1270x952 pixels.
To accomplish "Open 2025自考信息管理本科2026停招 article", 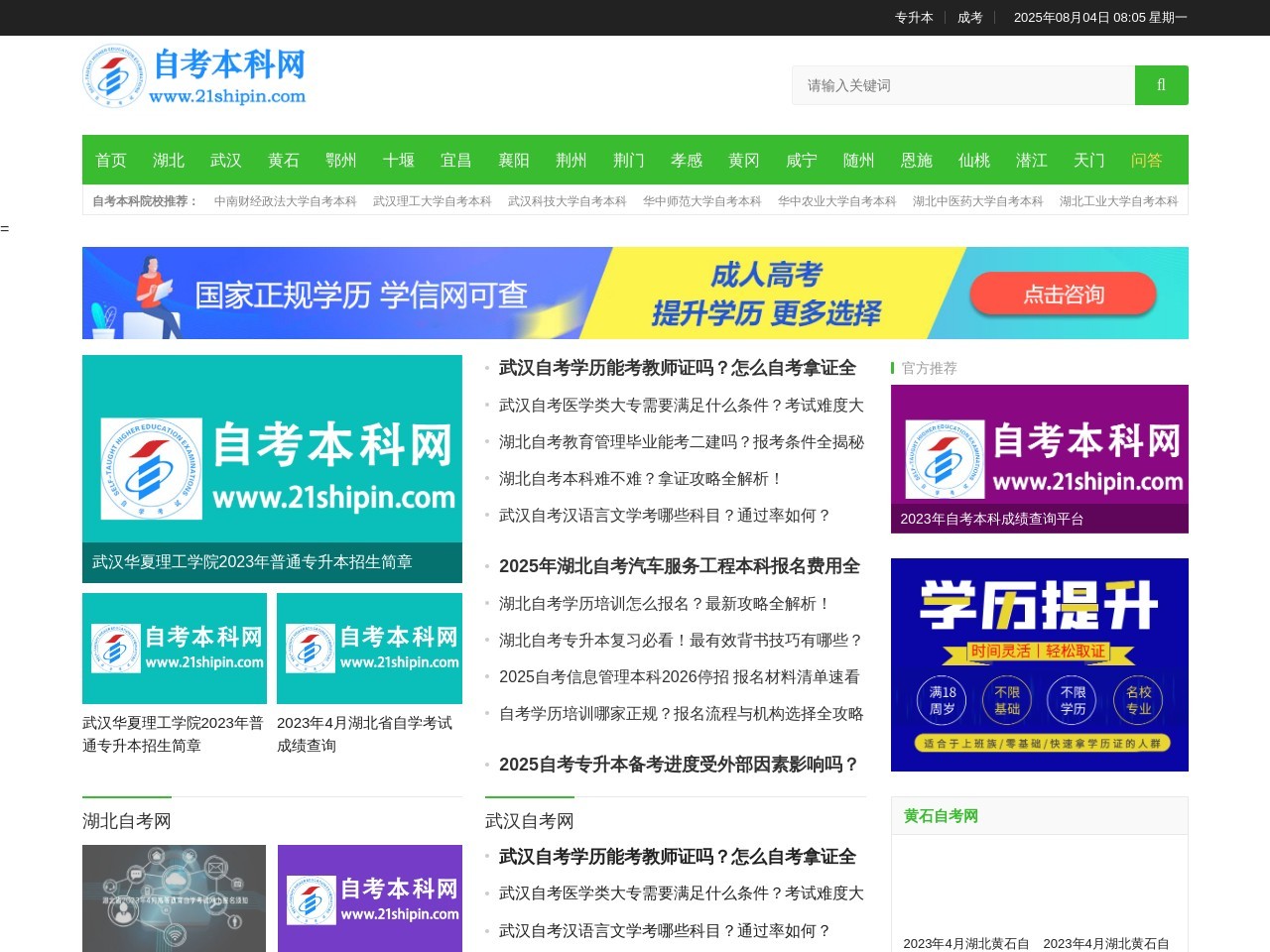I will point(680,677).
